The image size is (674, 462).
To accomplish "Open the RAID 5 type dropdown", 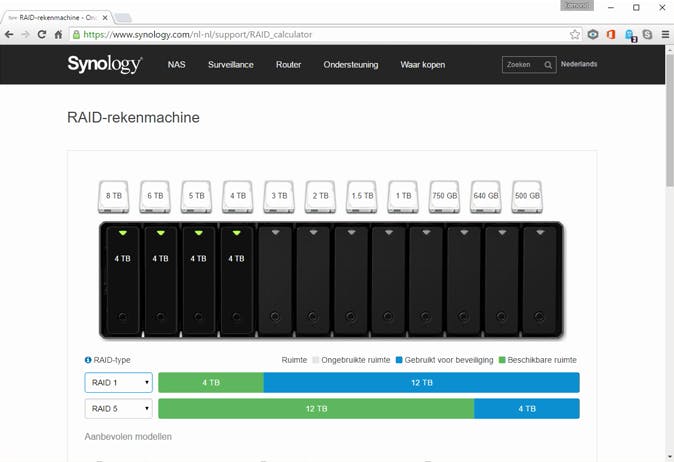I will click(119, 409).
